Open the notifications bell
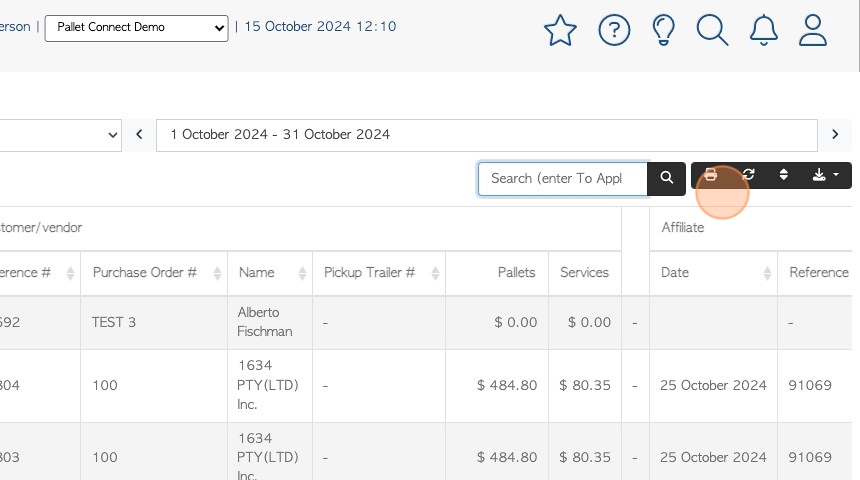 [763, 30]
